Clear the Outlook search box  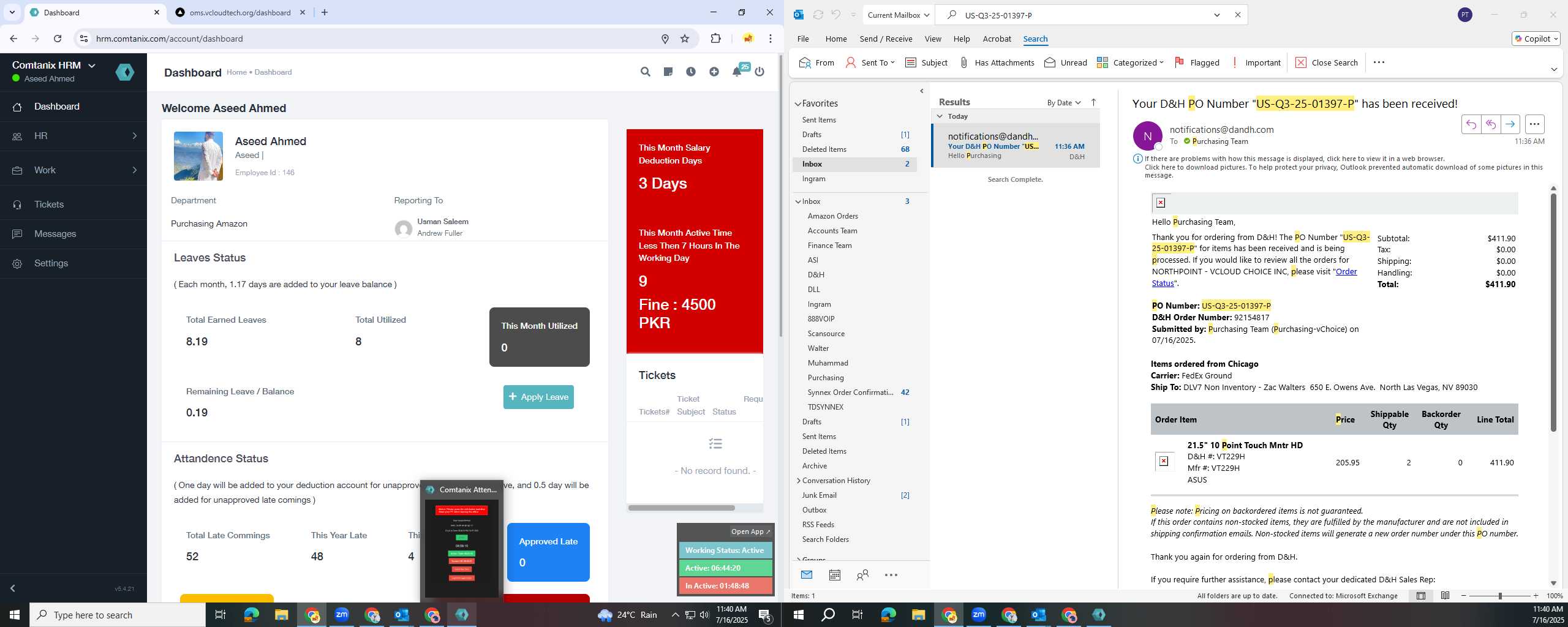click(1237, 15)
